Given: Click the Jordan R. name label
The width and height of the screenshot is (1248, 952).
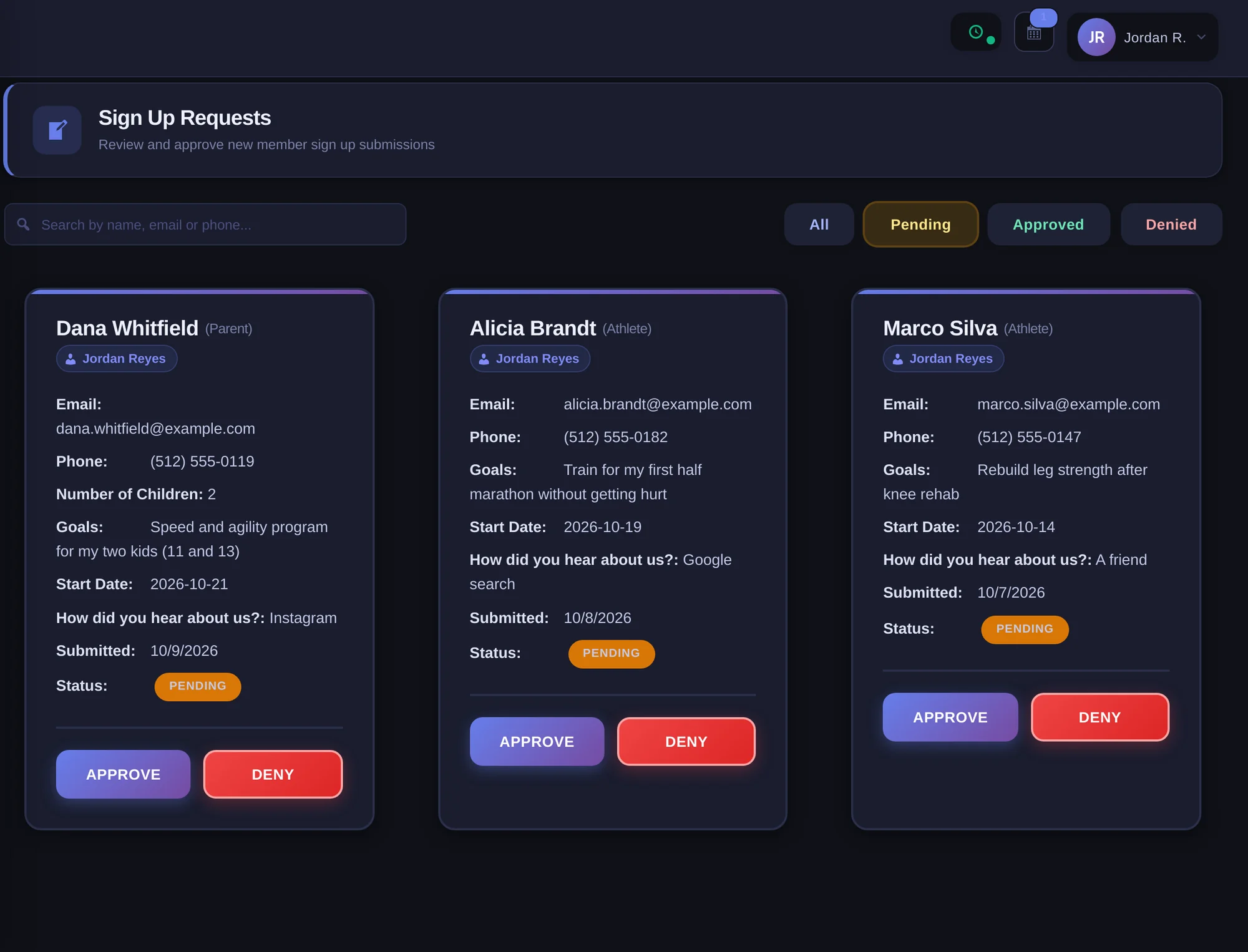Looking at the screenshot, I should click(x=1154, y=37).
